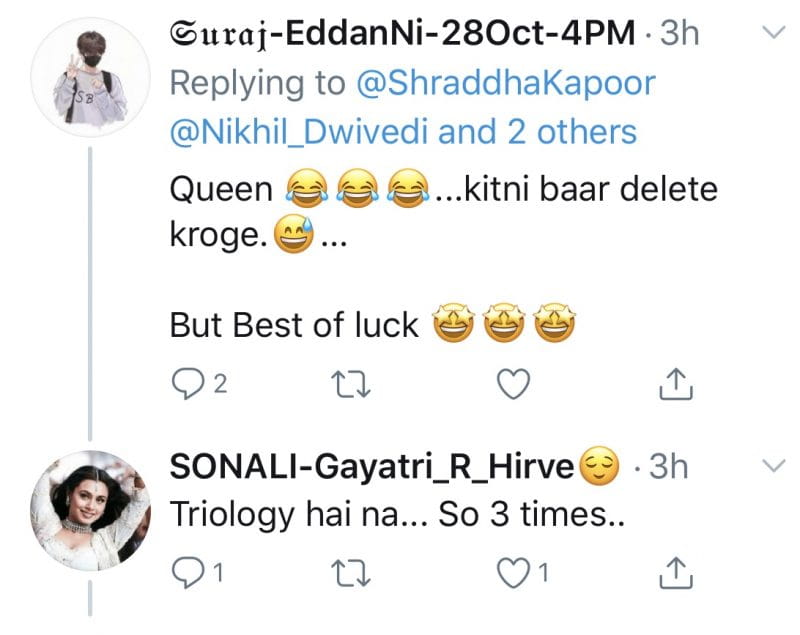Retweet SONALI's Triology hai na tweet

pos(351,573)
